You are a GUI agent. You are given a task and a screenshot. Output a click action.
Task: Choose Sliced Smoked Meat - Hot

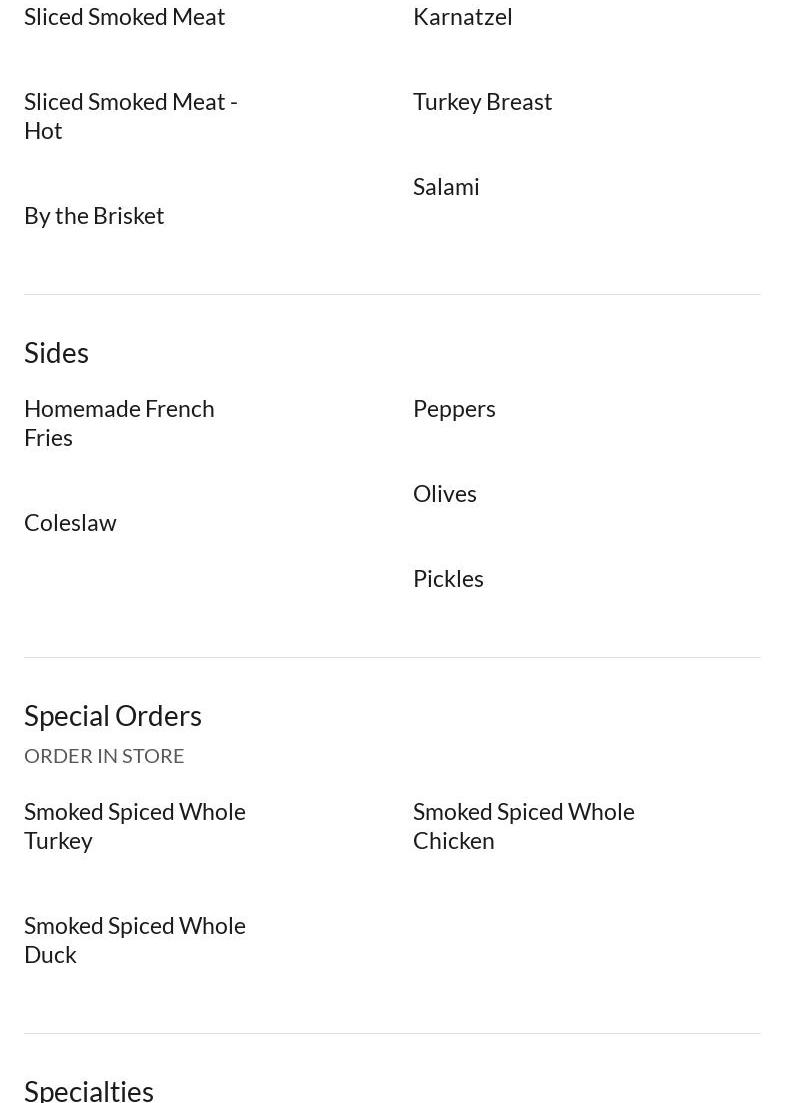click(131, 116)
